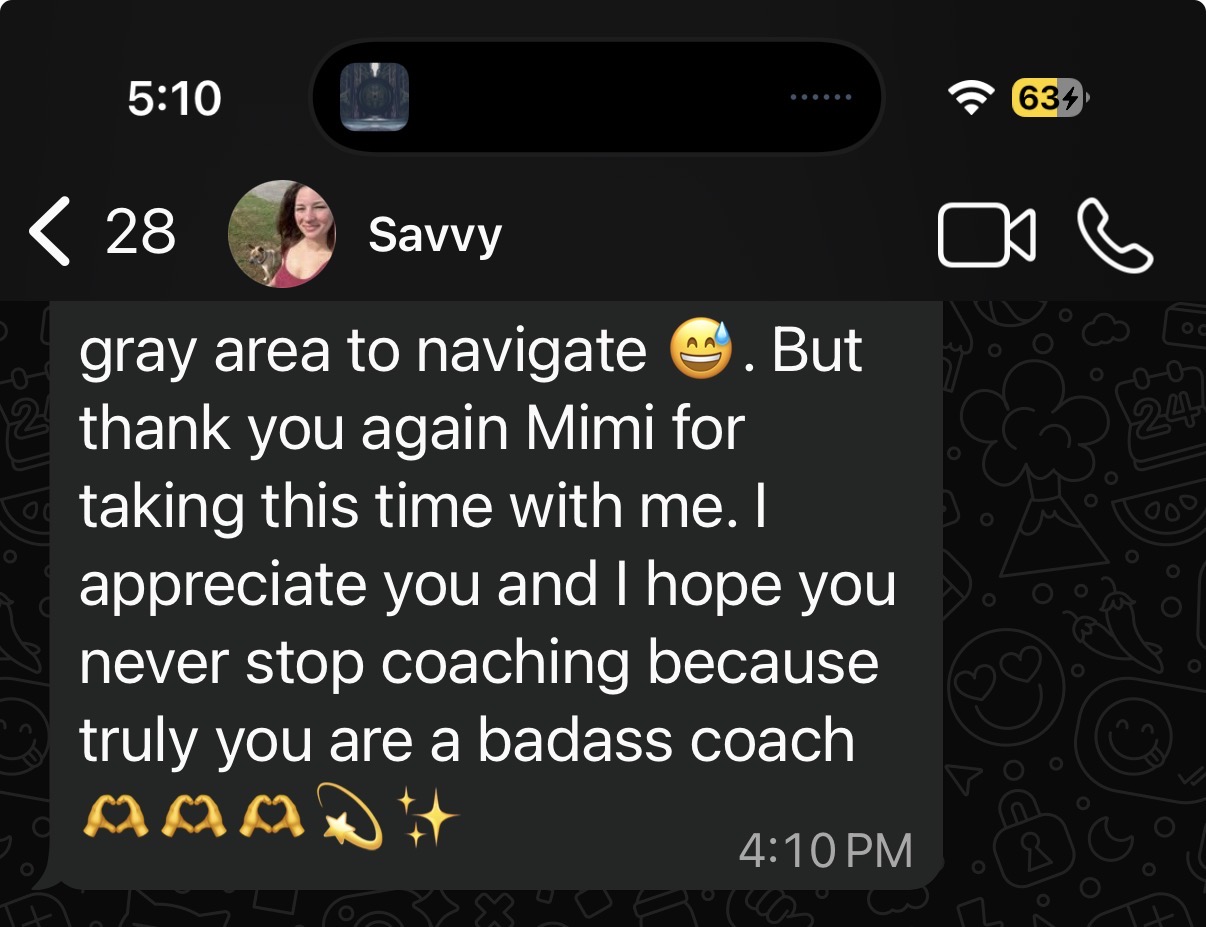
Task: Tap the 5:10 clock in status bar
Action: click(175, 98)
